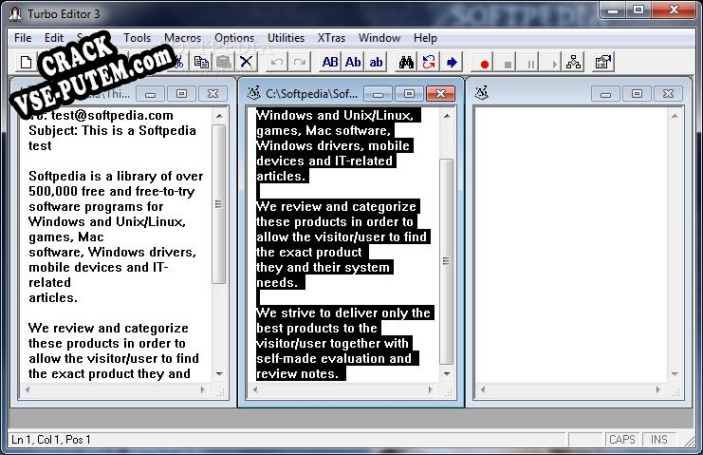Open the Macros menu
This screenshot has height=455, width=703.
point(182,38)
